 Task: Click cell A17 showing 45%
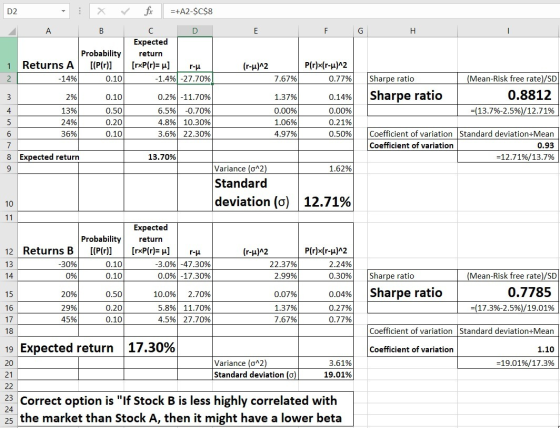[48, 319]
